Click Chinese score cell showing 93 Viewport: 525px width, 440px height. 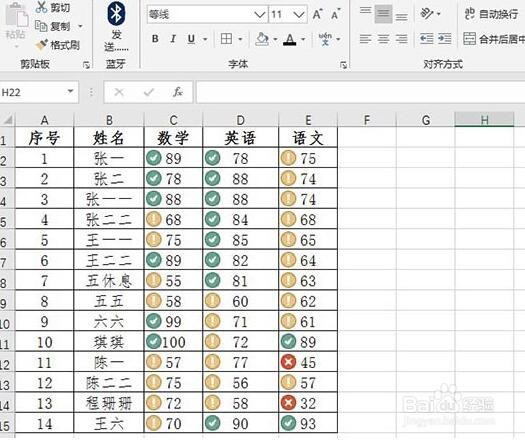pyautogui.click(x=308, y=423)
